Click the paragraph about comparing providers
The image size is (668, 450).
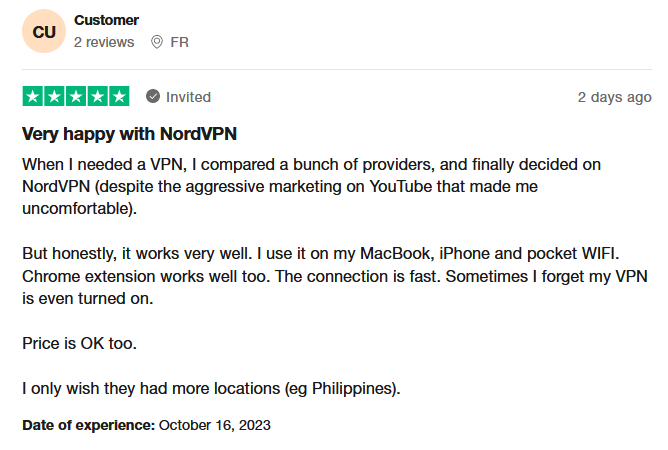311,187
